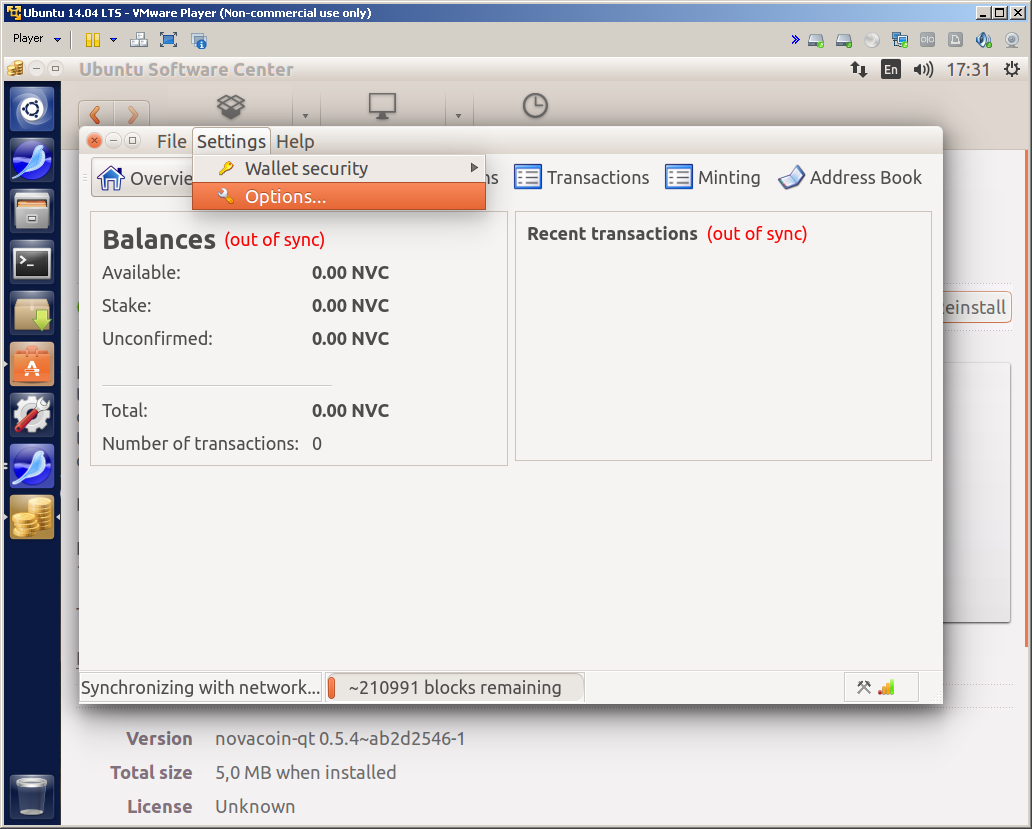The image size is (1032, 829).
Task: Click the key icon beside Wallet security
Action: (x=226, y=168)
